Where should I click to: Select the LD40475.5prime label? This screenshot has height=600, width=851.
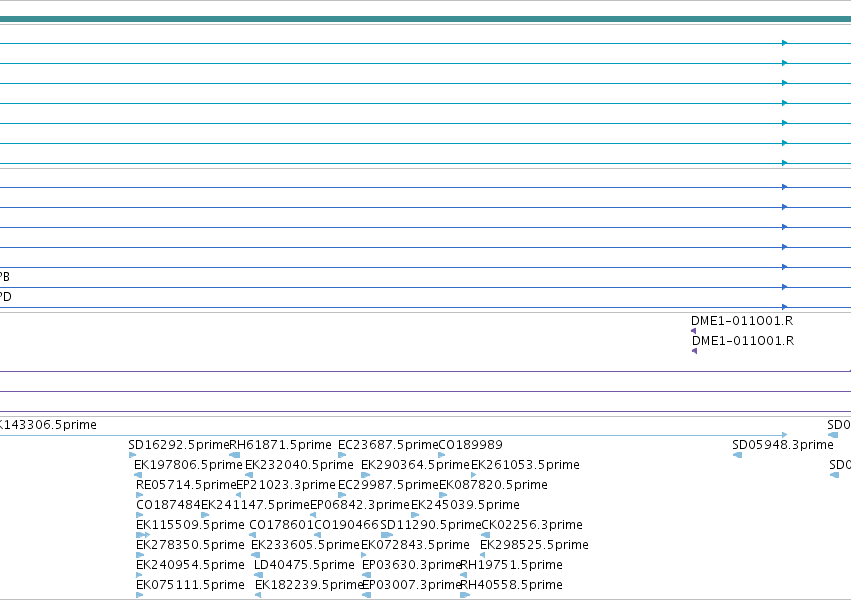click(304, 565)
